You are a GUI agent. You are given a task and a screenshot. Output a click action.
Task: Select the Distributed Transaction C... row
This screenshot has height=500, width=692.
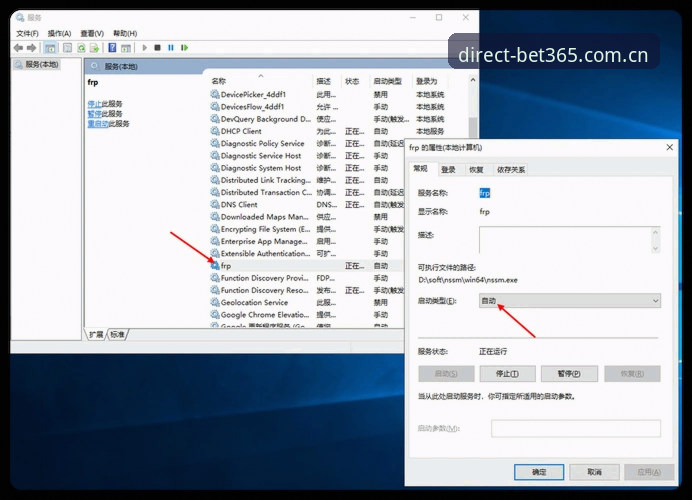[307, 192]
